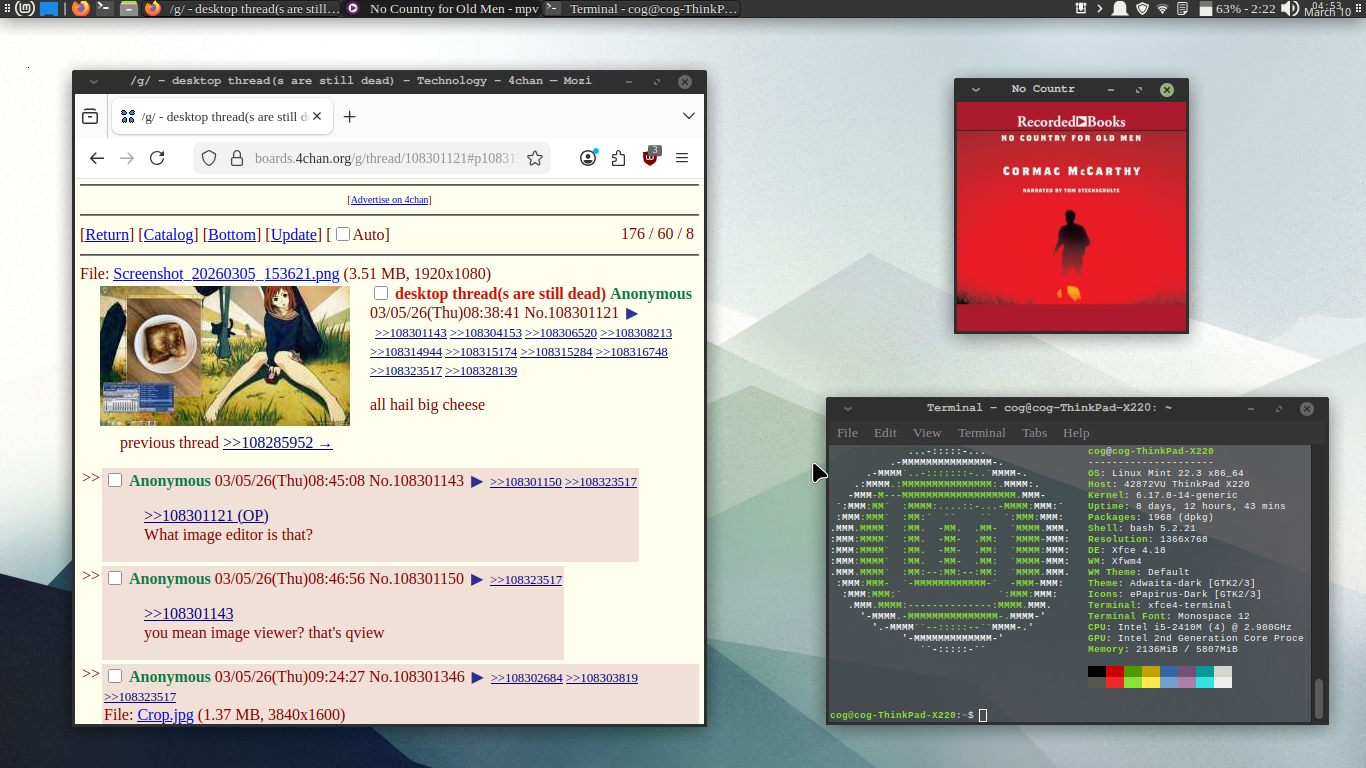This screenshot has height=768, width=1366.
Task: Click the volume speaker icon in the panel
Action: coord(1290,9)
